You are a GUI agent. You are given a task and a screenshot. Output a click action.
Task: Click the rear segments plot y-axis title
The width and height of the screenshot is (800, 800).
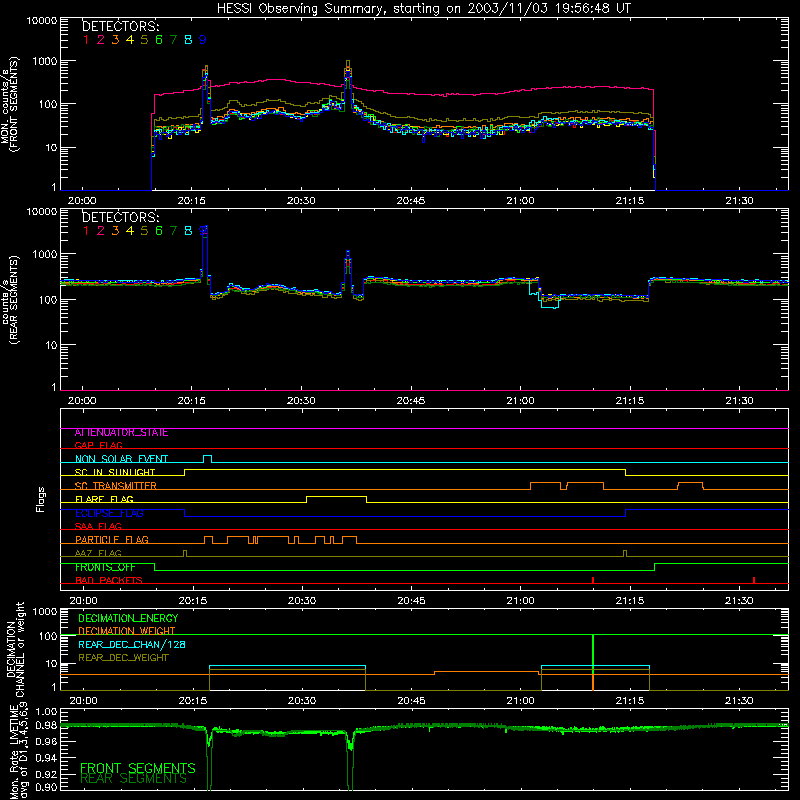pyautogui.click(x=9, y=300)
